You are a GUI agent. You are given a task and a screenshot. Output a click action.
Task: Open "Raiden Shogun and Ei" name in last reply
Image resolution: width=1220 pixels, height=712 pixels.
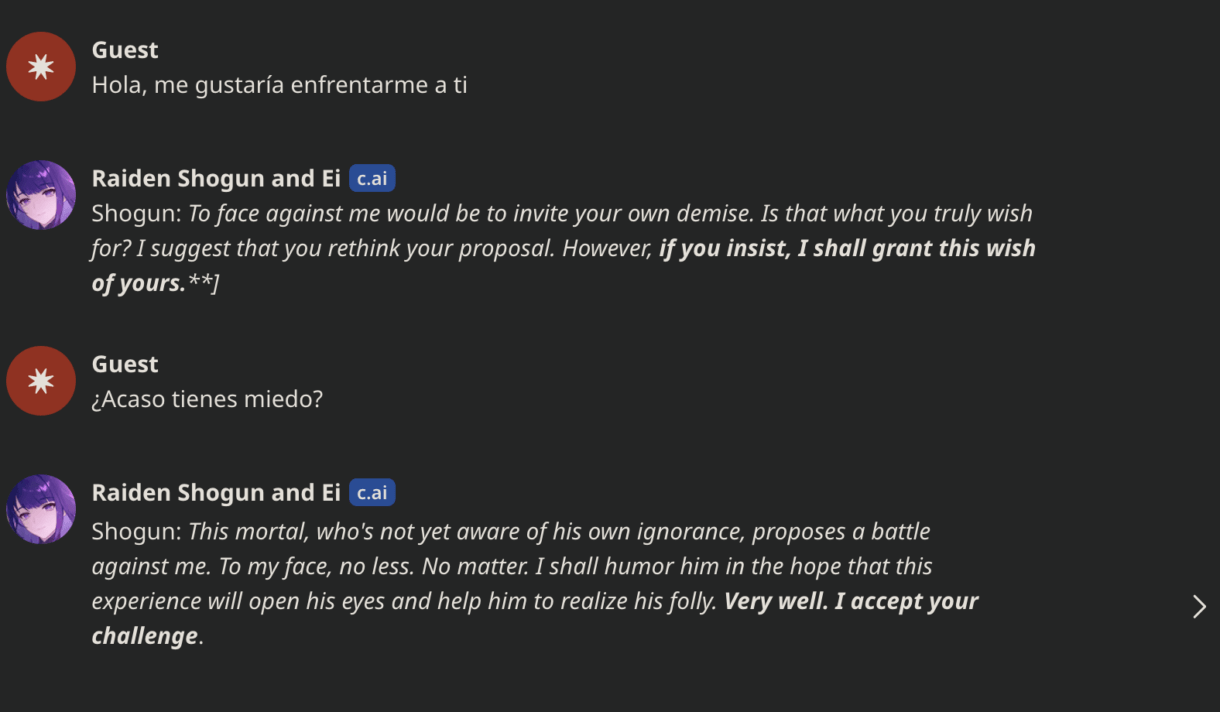point(216,493)
